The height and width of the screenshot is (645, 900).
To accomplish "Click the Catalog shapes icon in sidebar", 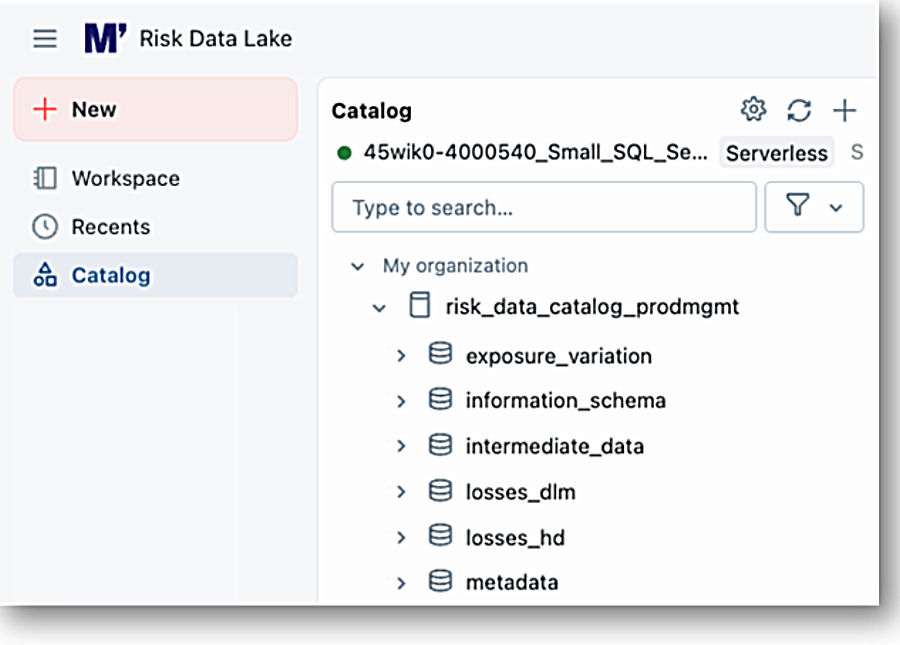I will pyautogui.click(x=45, y=275).
